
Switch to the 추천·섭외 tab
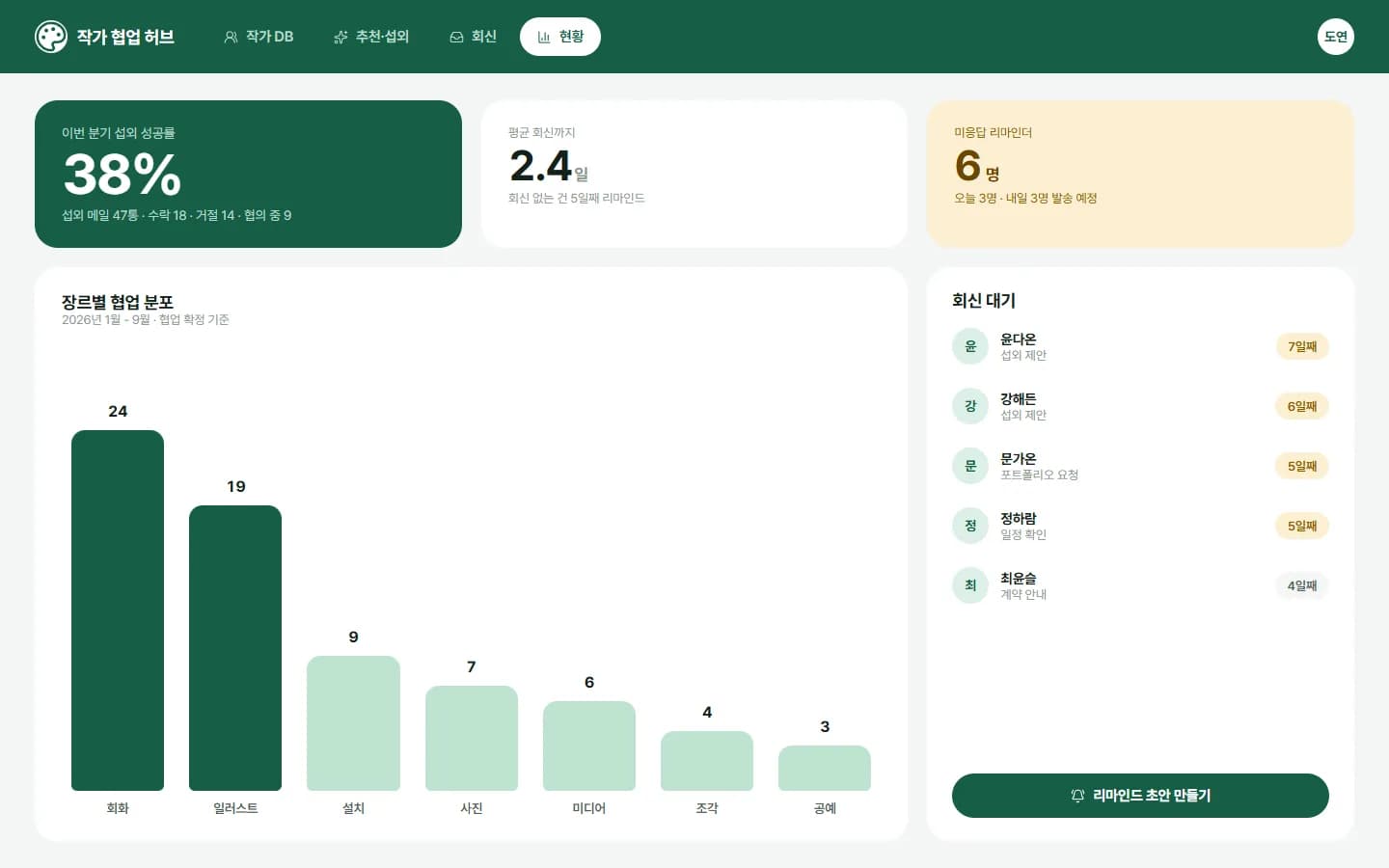[371, 37]
